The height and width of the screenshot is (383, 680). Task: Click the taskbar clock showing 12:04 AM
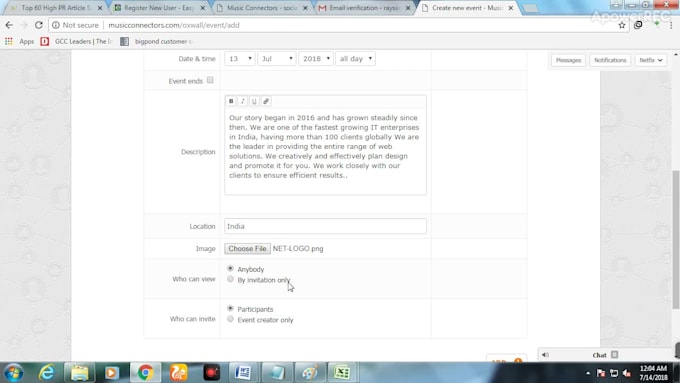[x=654, y=373]
